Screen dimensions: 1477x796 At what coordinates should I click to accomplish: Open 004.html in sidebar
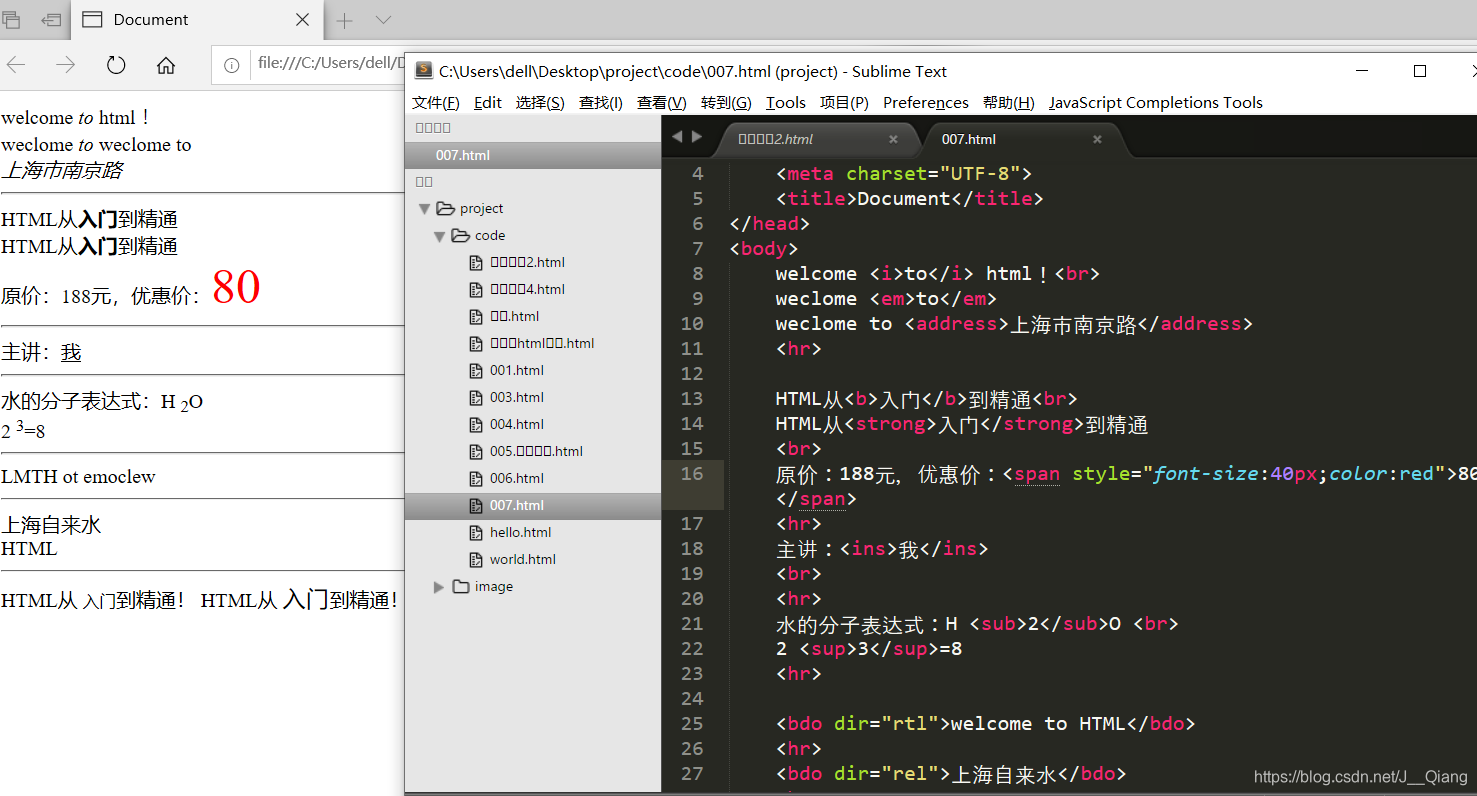click(516, 424)
